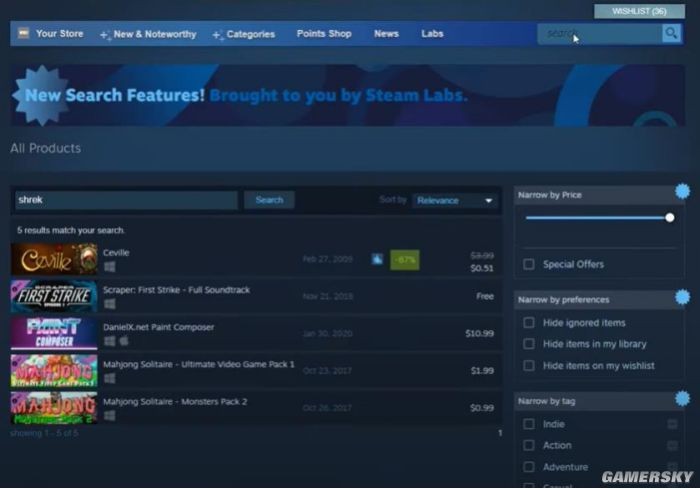The width and height of the screenshot is (700, 489).
Task: Click the shrek search term input field
Action: coord(126,200)
